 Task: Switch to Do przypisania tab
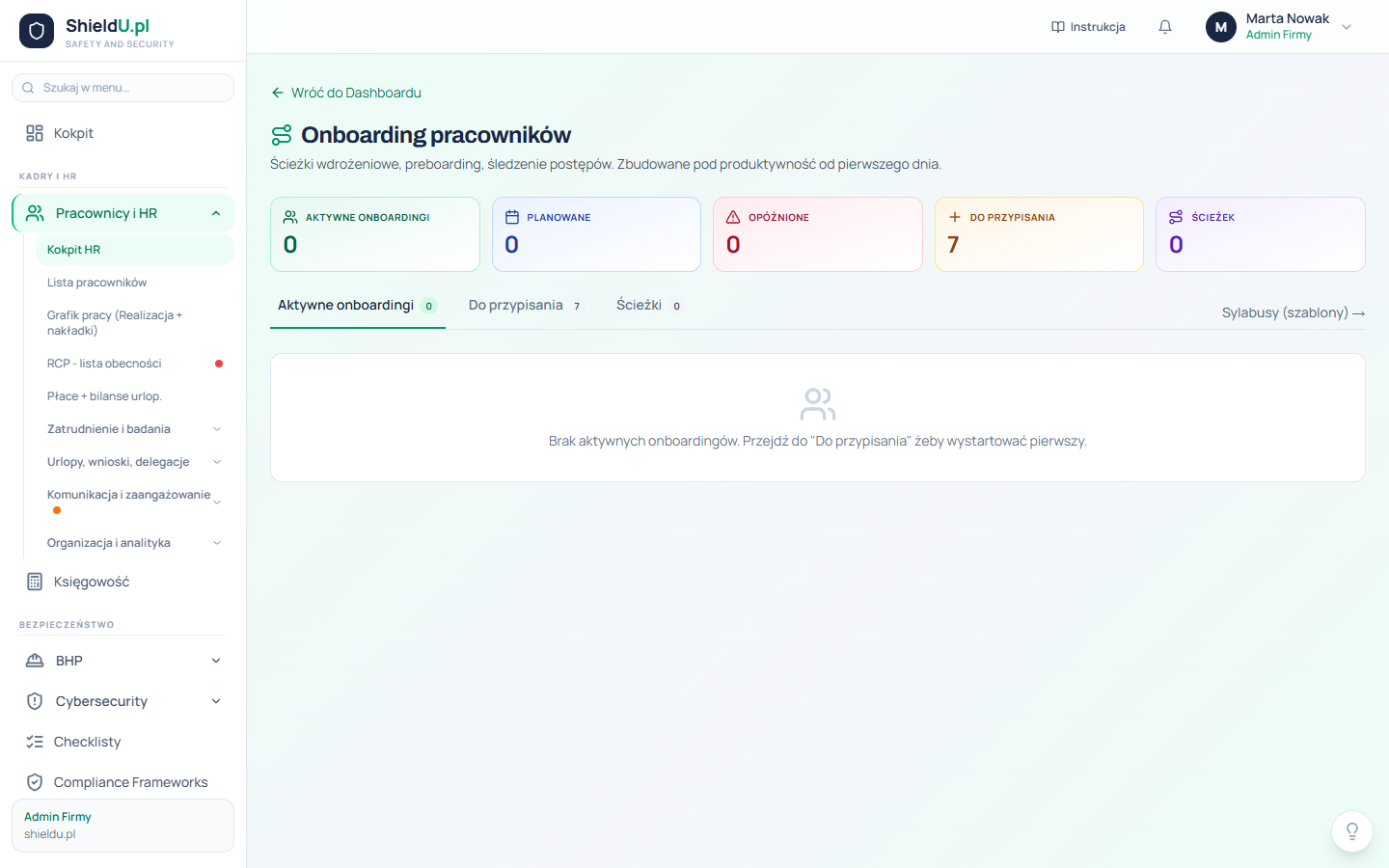[525, 306]
